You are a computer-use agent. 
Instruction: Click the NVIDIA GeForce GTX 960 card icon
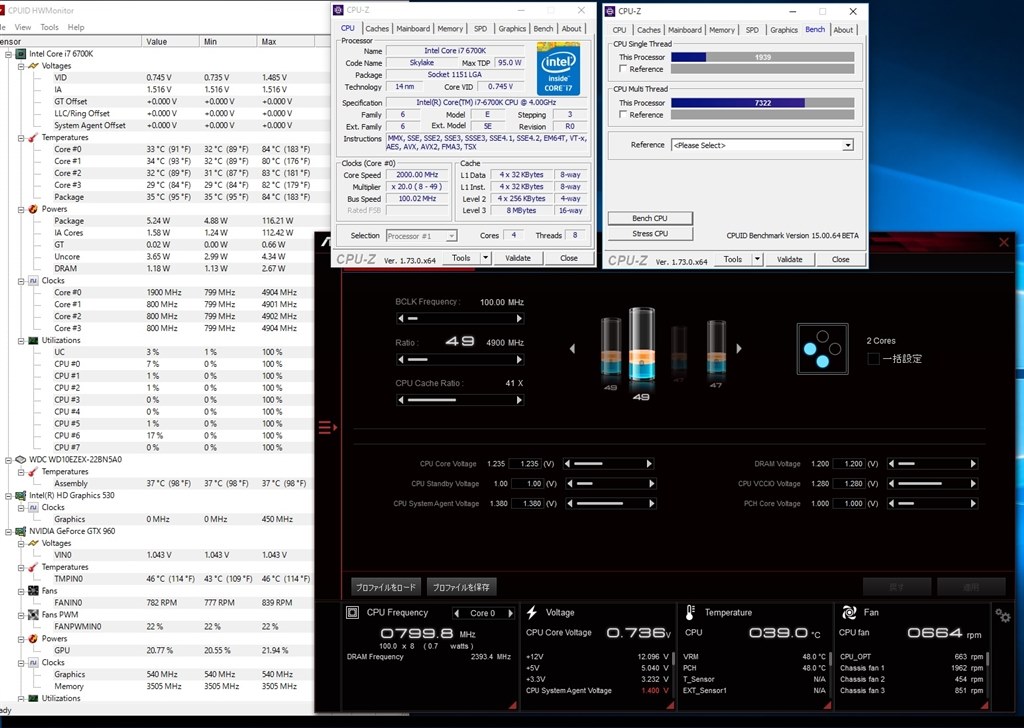click(21, 531)
